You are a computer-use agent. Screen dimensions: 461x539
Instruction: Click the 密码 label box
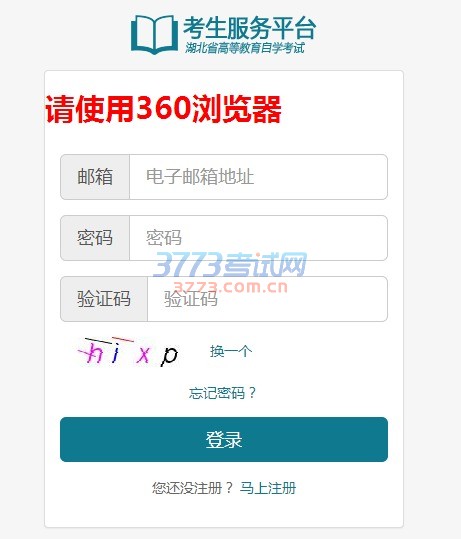pos(95,238)
